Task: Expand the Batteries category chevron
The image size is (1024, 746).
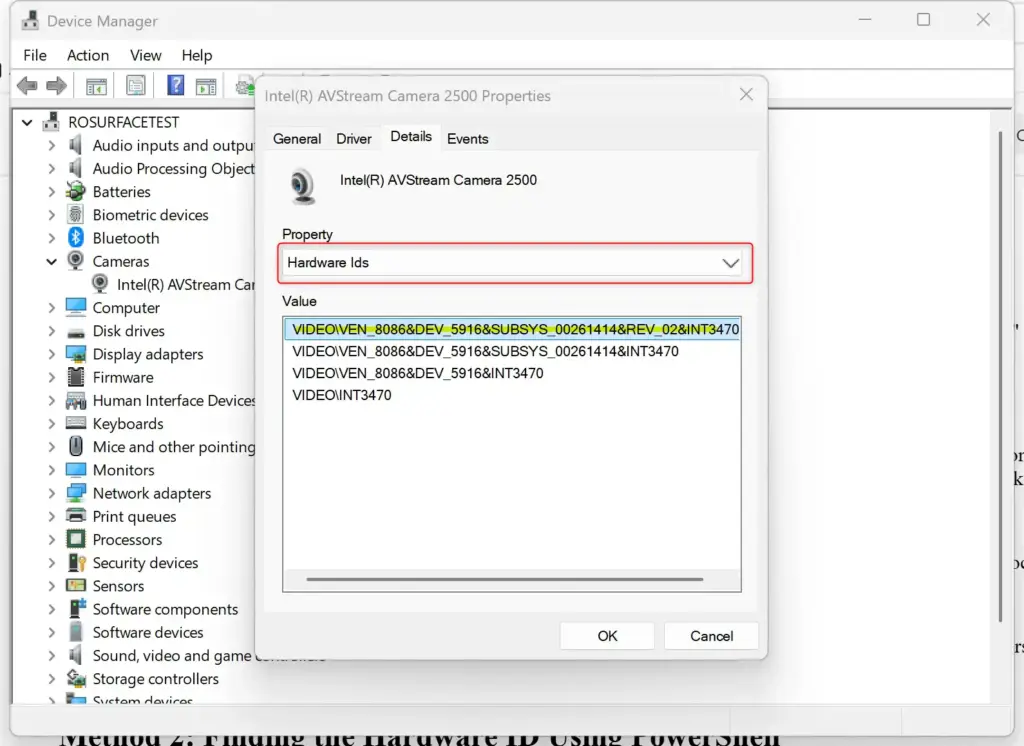Action: (x=52, y=191)
